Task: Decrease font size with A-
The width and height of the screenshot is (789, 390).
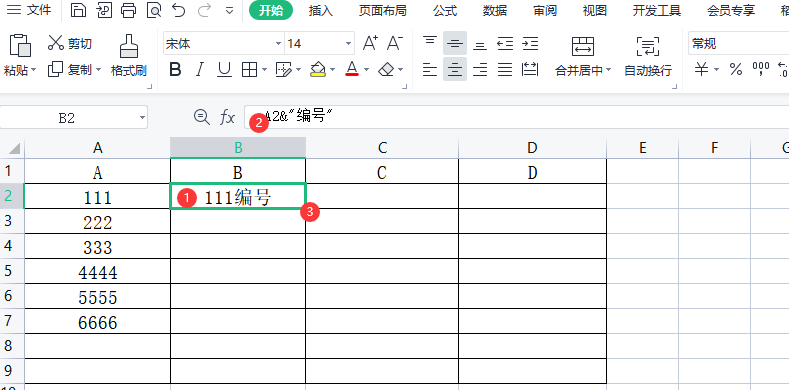Action: tap(394, 44)
